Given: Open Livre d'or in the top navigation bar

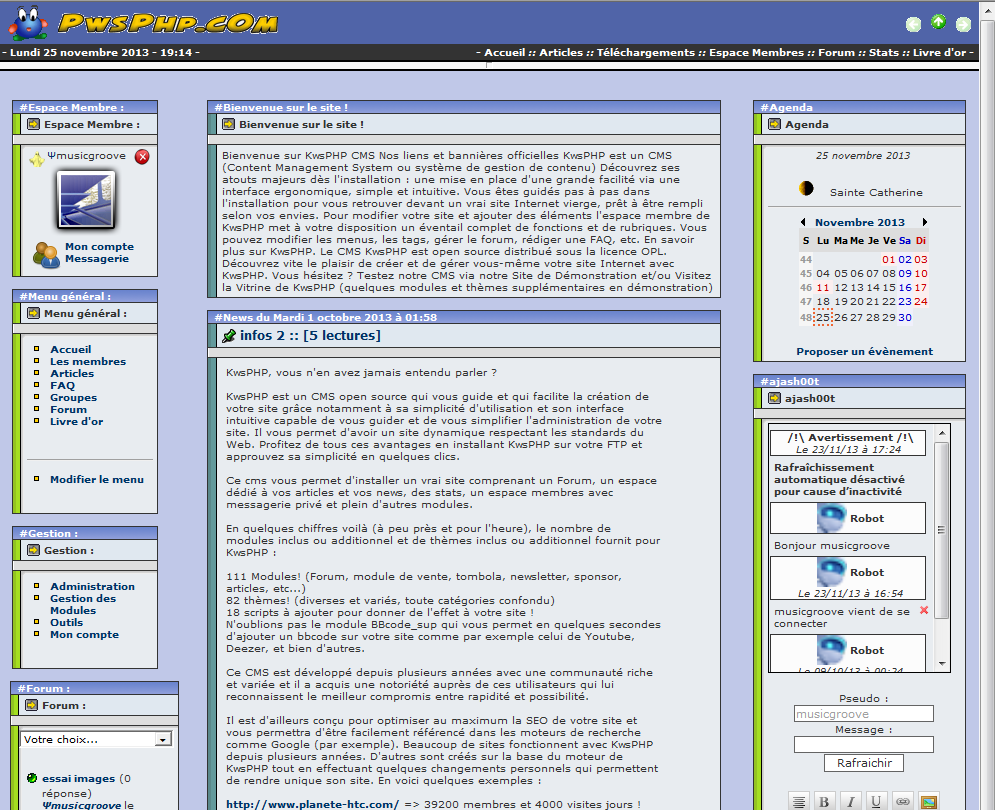Looking at the screenshot, I should point(940,53).
